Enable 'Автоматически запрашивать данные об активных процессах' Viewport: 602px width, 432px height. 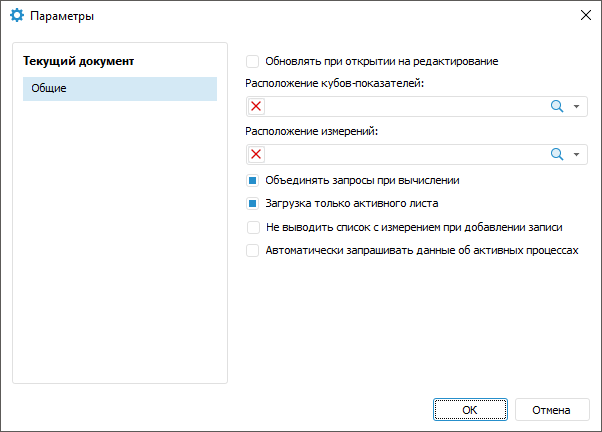tap(253, 250)
